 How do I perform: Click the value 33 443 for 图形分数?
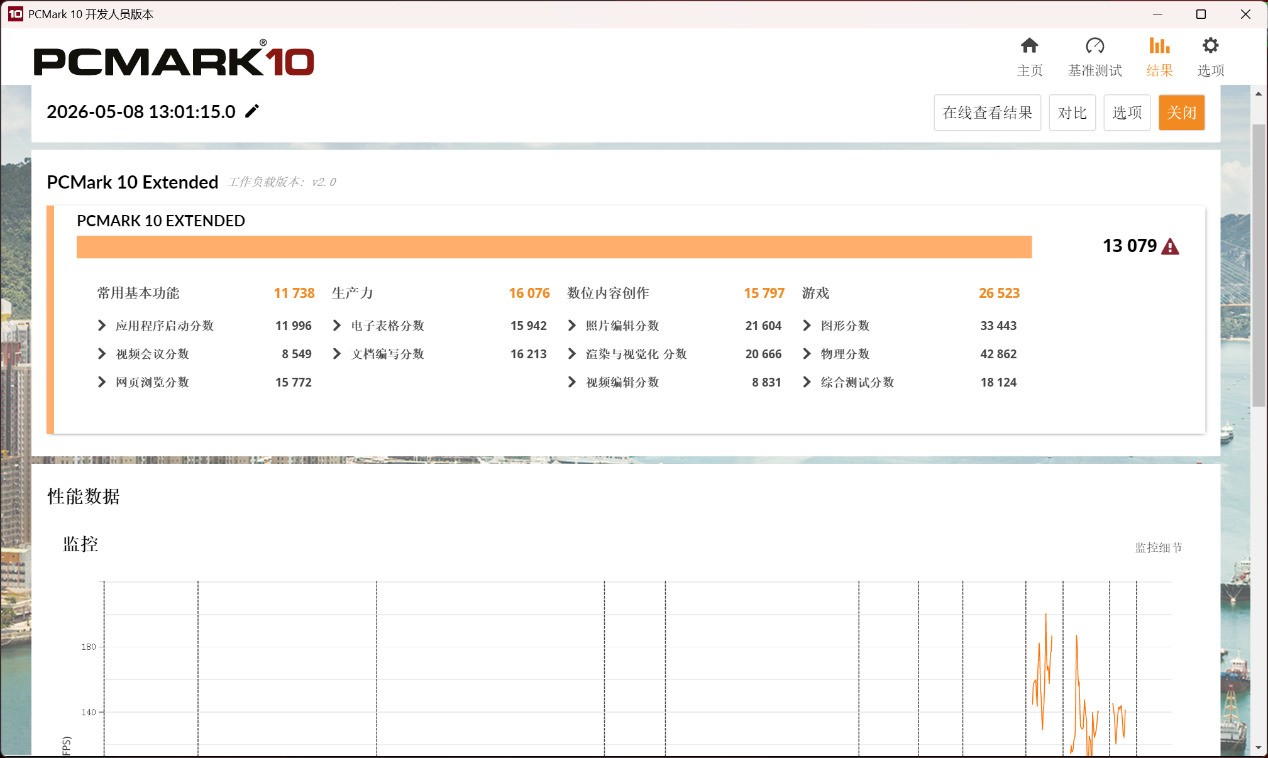pos(998,326)
